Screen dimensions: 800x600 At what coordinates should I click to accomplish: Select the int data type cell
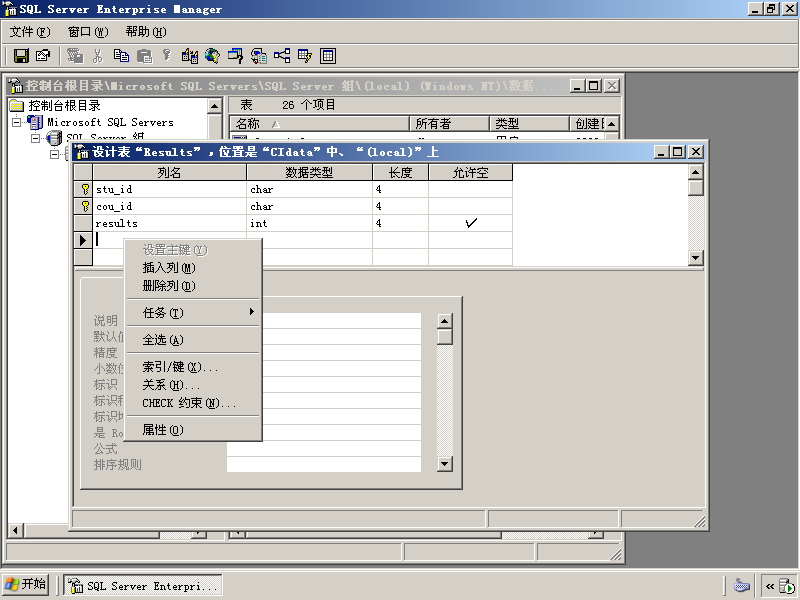309,223
